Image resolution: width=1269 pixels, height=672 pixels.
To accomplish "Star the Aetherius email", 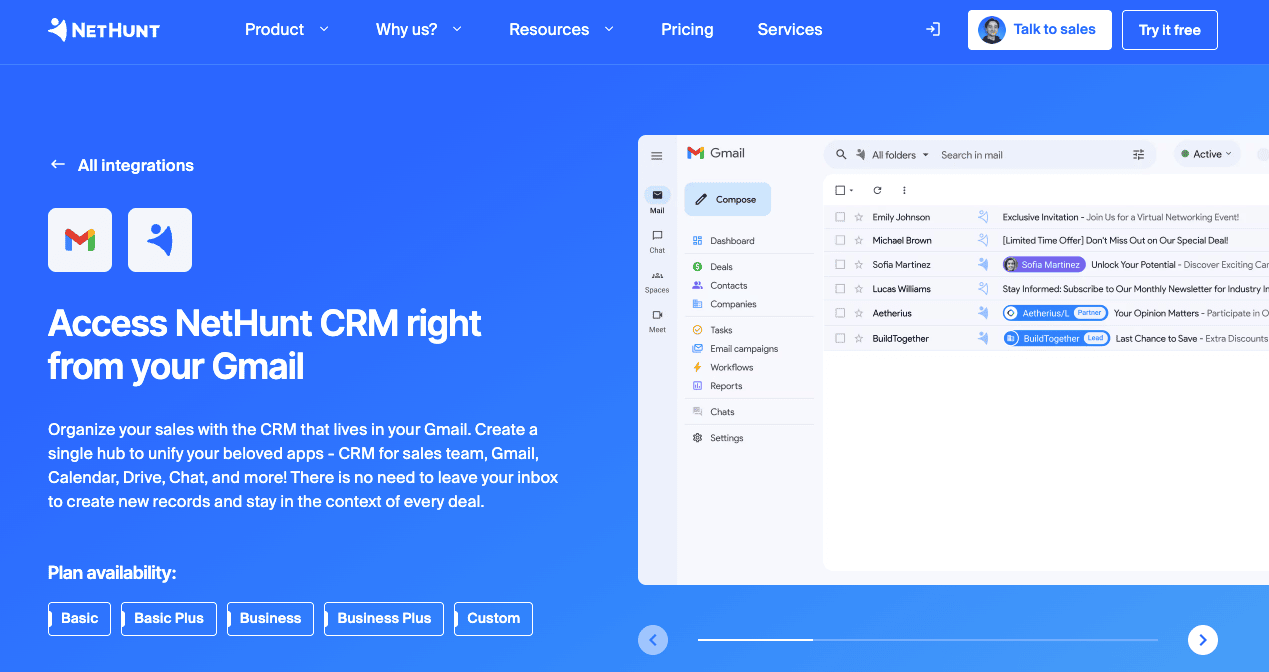I will 858,313.
